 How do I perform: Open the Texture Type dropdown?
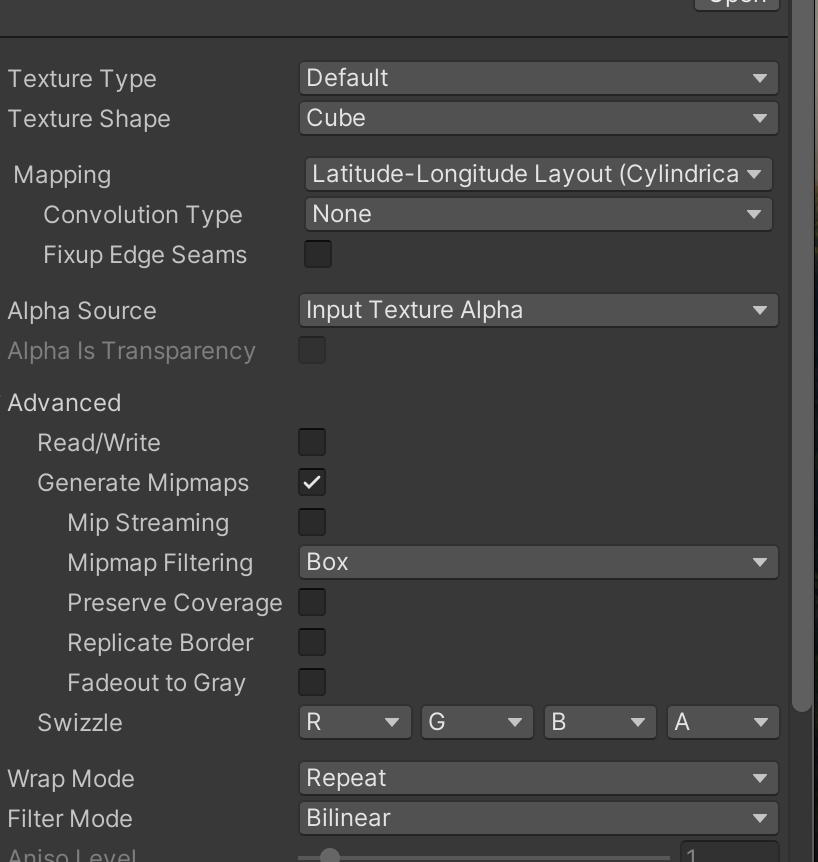(x=538, y=78)
